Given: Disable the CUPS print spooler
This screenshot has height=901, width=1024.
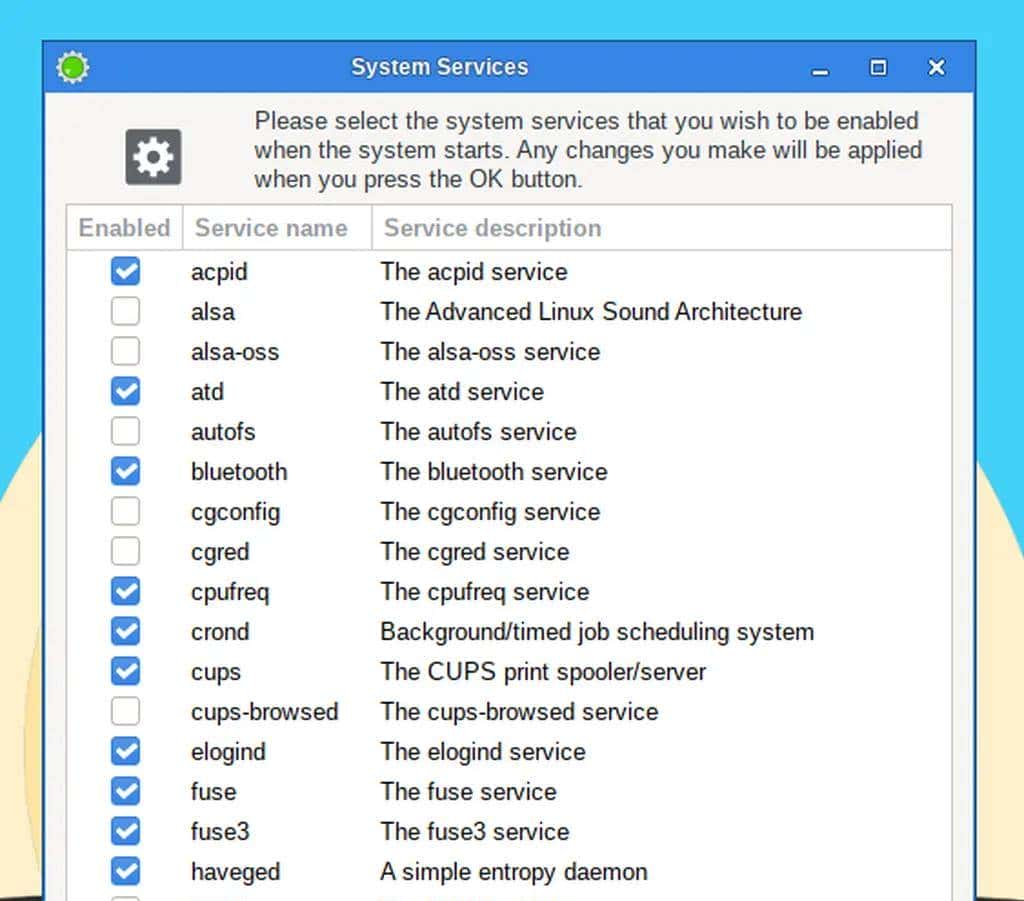Looking at the screenshot, I should [125, 671].
